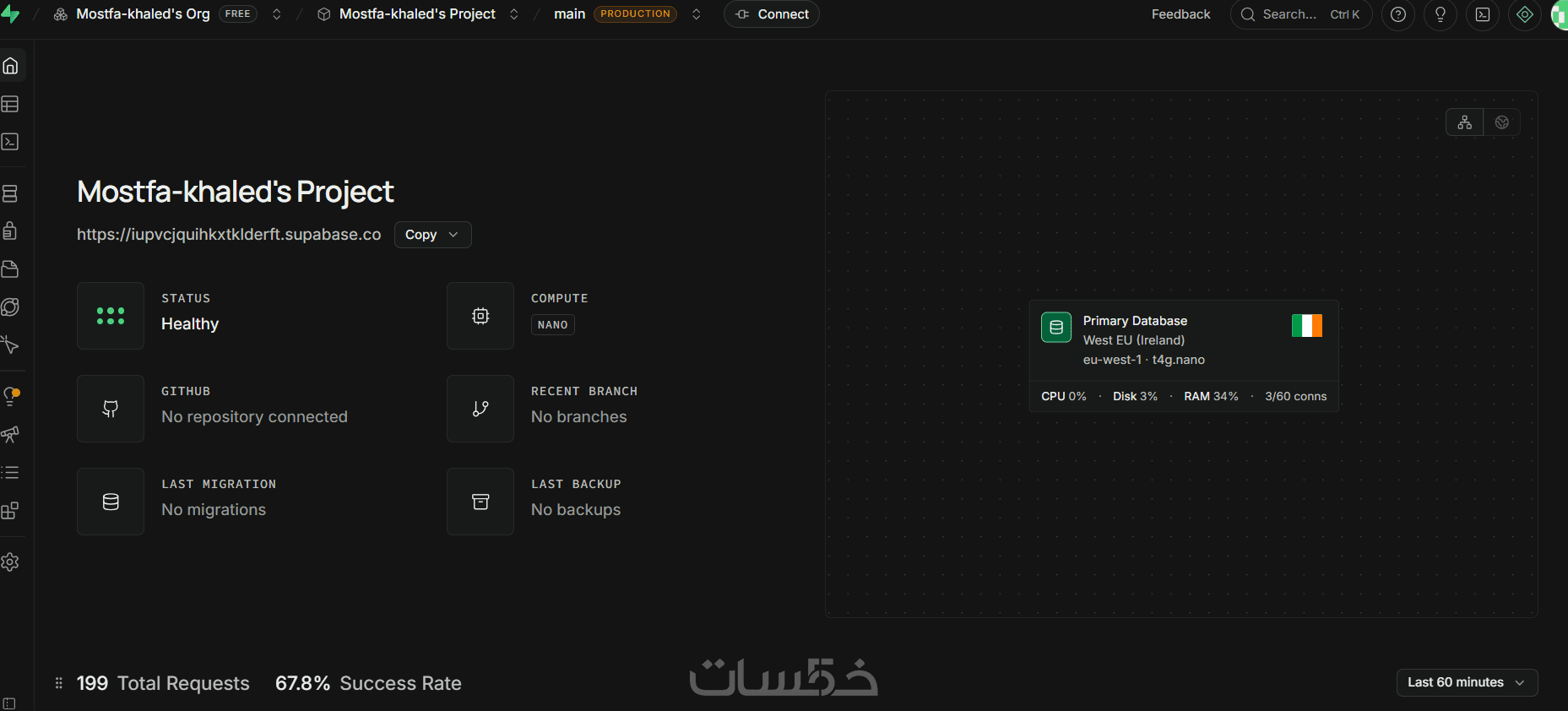Open Integrations from the sidebar
The height and width of the screenshot is (711, 1568).
pyautogui.click(x=11, y=511)
